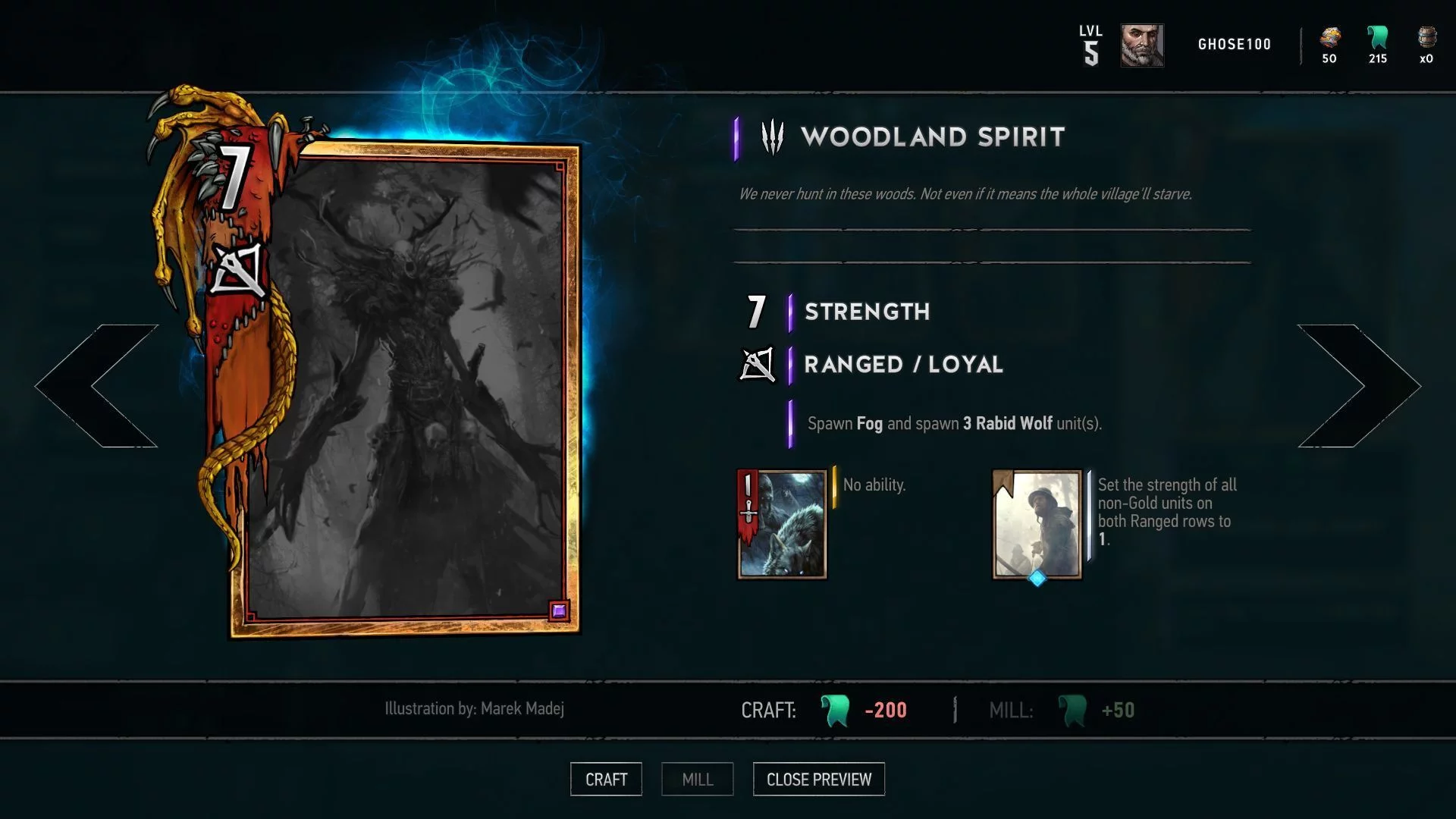Open the Rabid Wolf card thumbnail
Image resolution: width=1456 pixels, height=819 pixels.
point(782,524)
